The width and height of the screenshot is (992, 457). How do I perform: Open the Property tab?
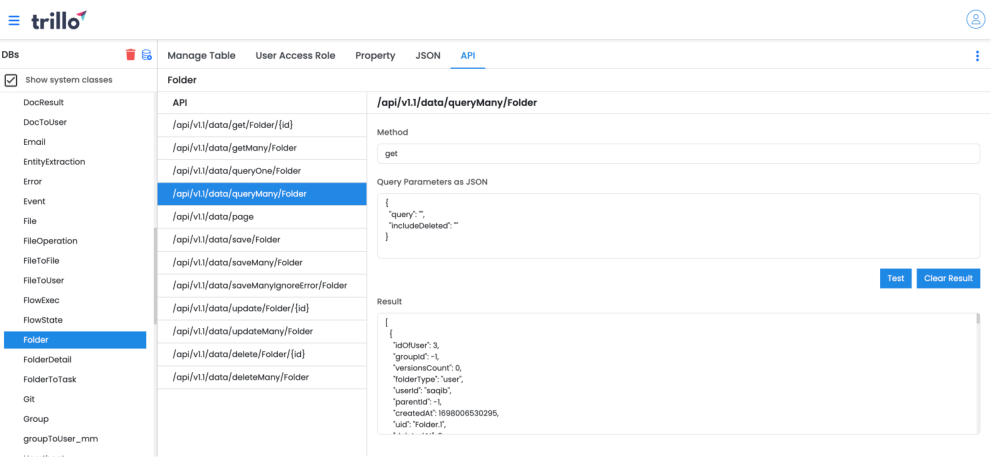pyautogui.click(x=375, y=56)
